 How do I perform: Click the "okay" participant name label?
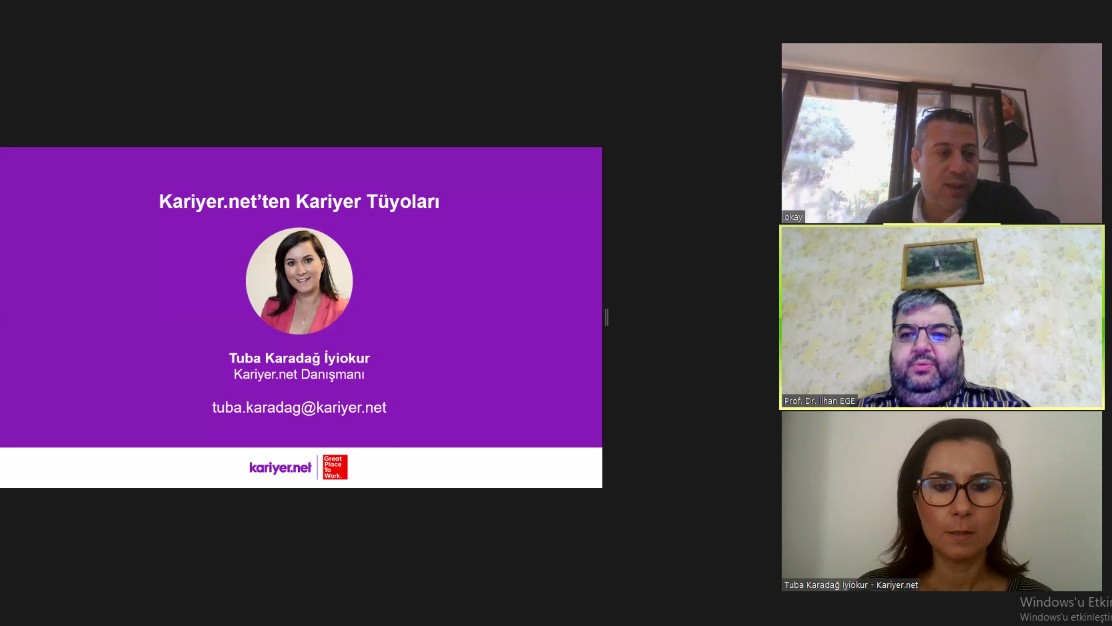[x=793, y=217]
